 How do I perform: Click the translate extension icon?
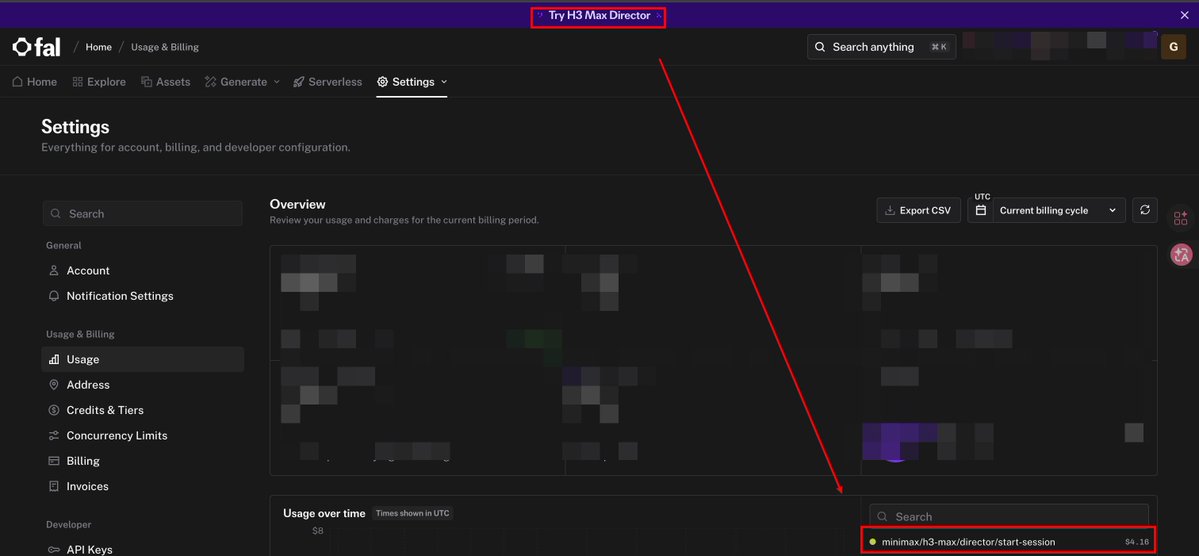tap(1181, 255)
